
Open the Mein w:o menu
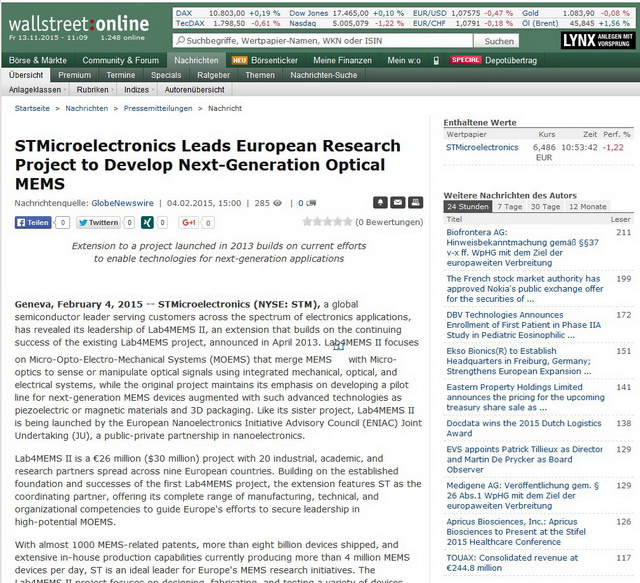click(x=404, y=60)
